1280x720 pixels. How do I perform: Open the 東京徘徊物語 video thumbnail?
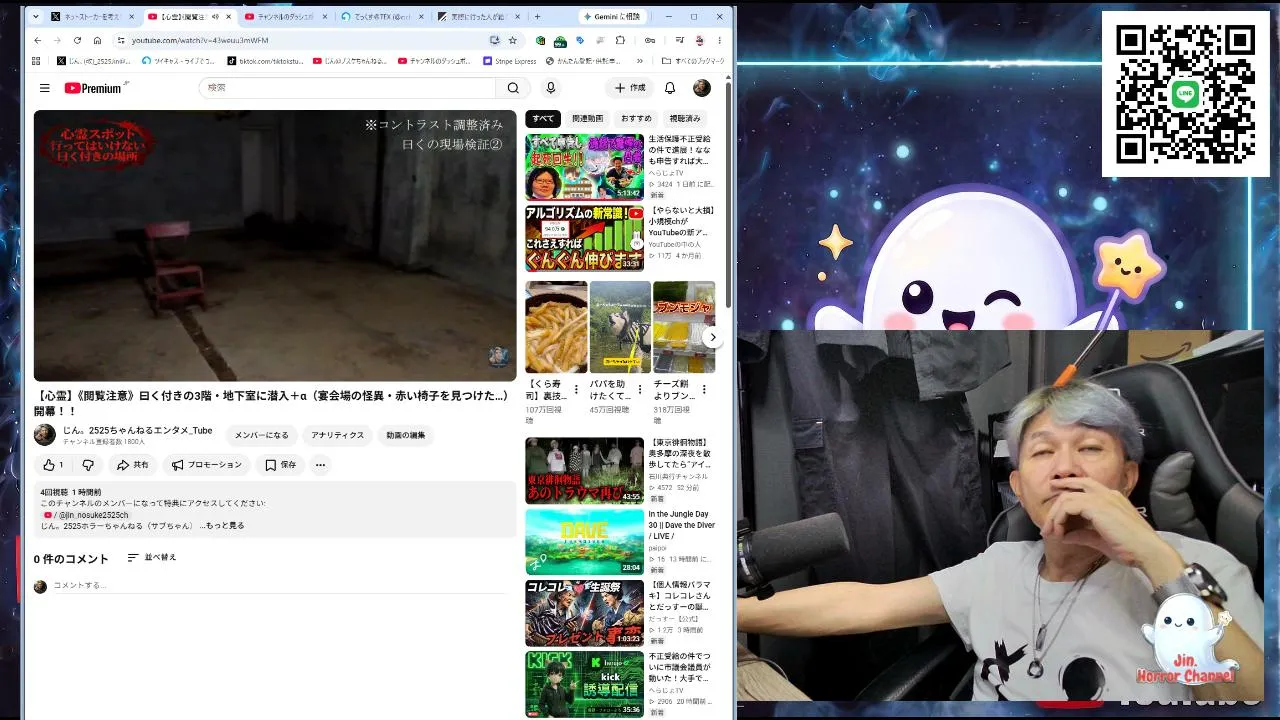click(x=585, y=470)
